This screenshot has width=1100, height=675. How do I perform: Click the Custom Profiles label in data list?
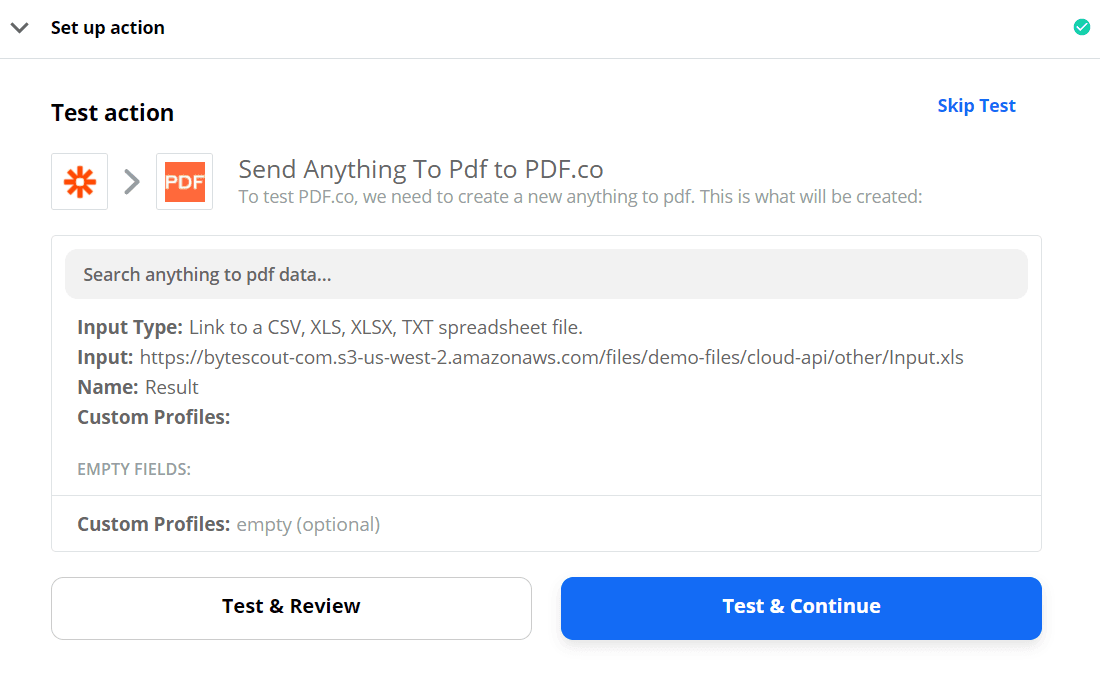click(154, 417)
